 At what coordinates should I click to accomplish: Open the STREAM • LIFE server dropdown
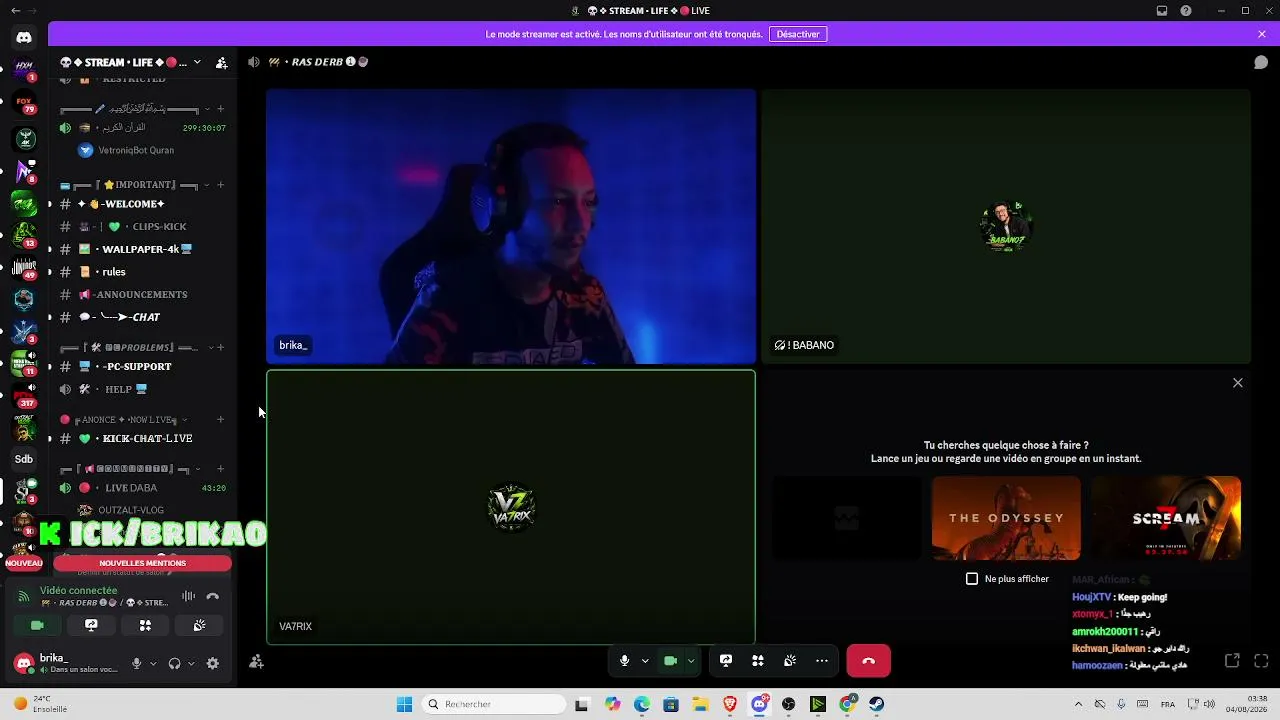tap(197, 62)
